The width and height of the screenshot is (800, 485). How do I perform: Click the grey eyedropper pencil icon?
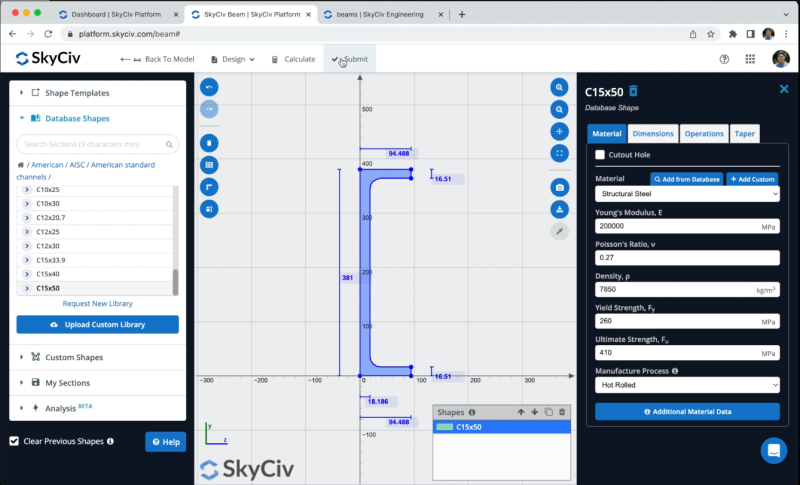[x=559, y=232]
